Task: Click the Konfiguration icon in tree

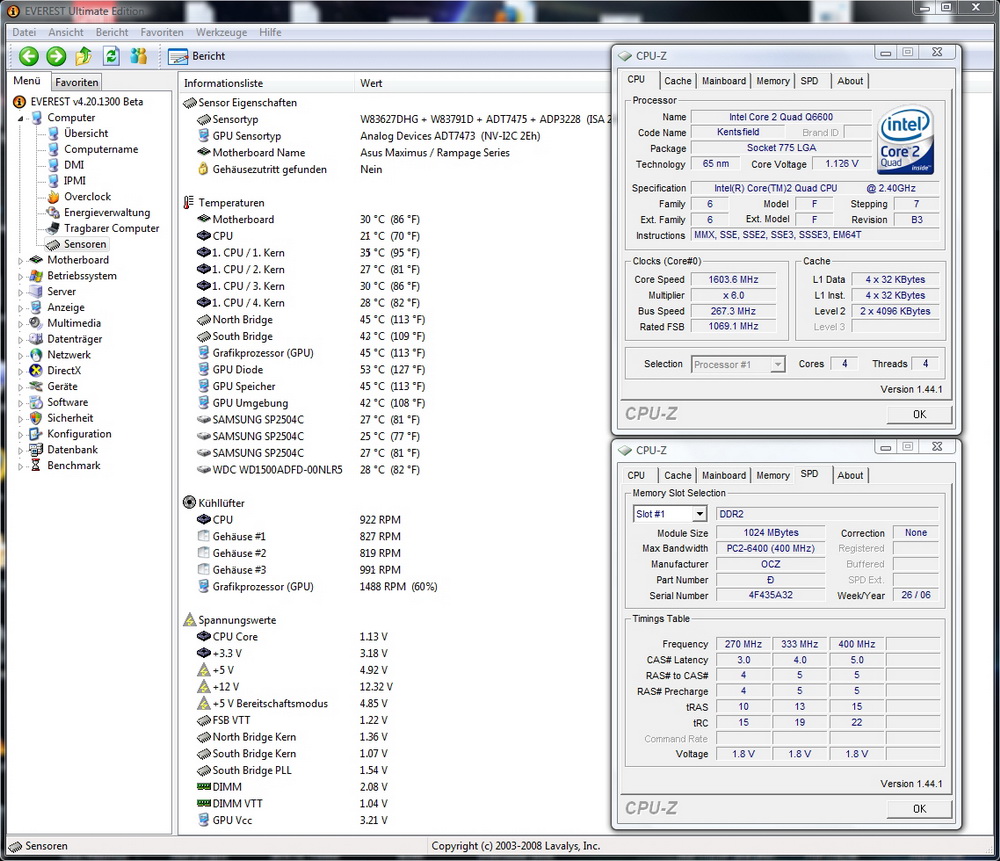Action: tap(36, 434)
